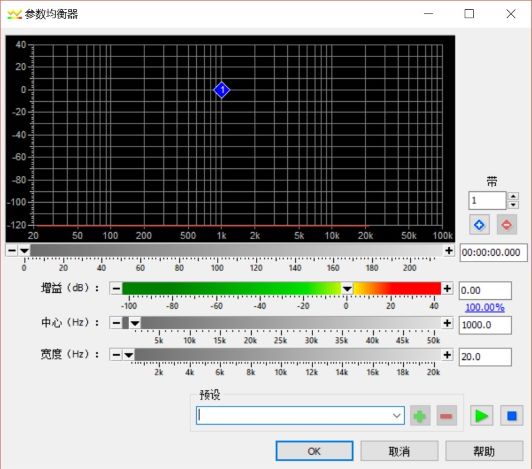This screenshot has width=532, height=469.
Task: Select band 1 diamond node on graph
Action: (x=222, y=90)
